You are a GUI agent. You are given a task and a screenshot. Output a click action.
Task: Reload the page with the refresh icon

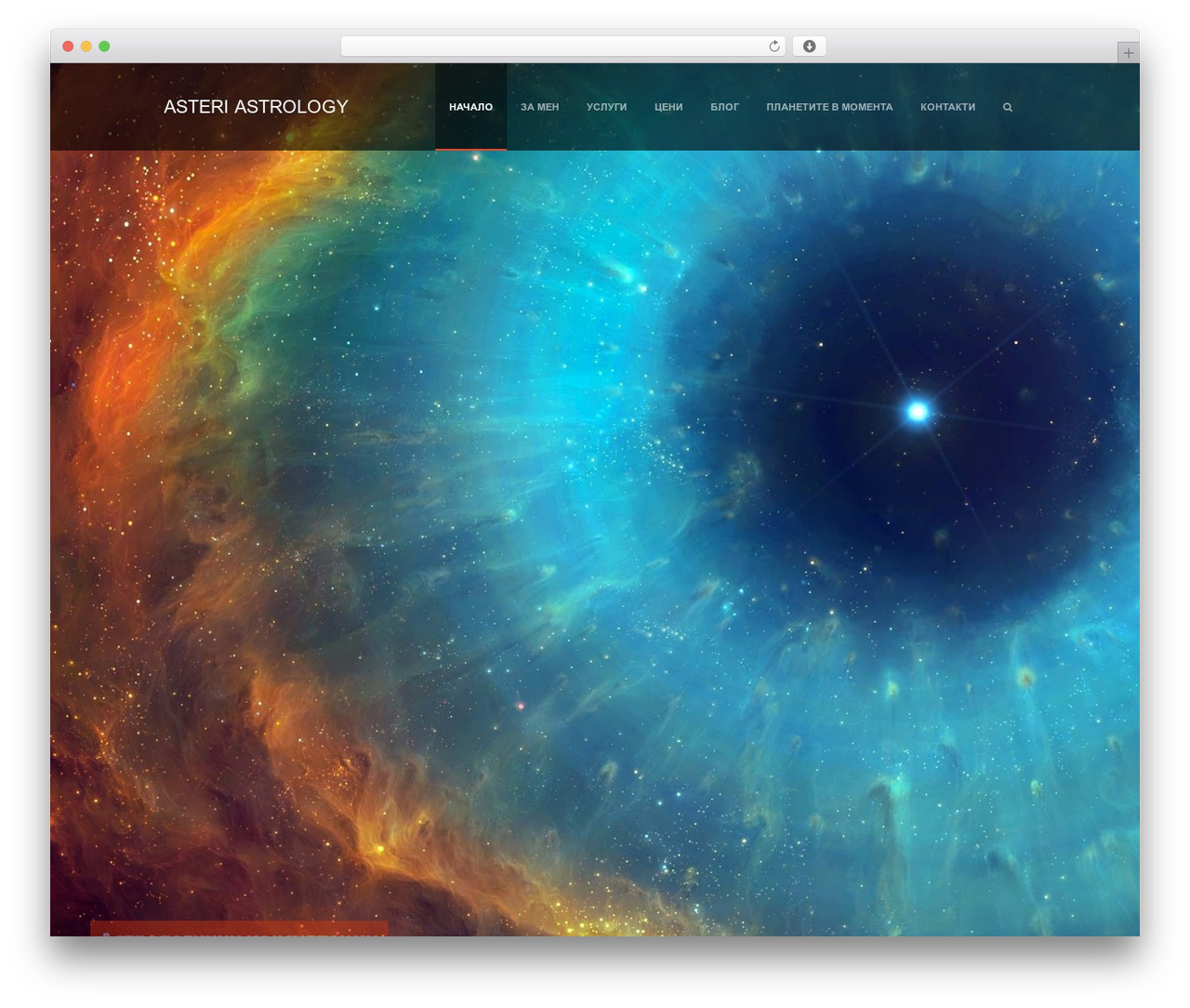point(773,46)
